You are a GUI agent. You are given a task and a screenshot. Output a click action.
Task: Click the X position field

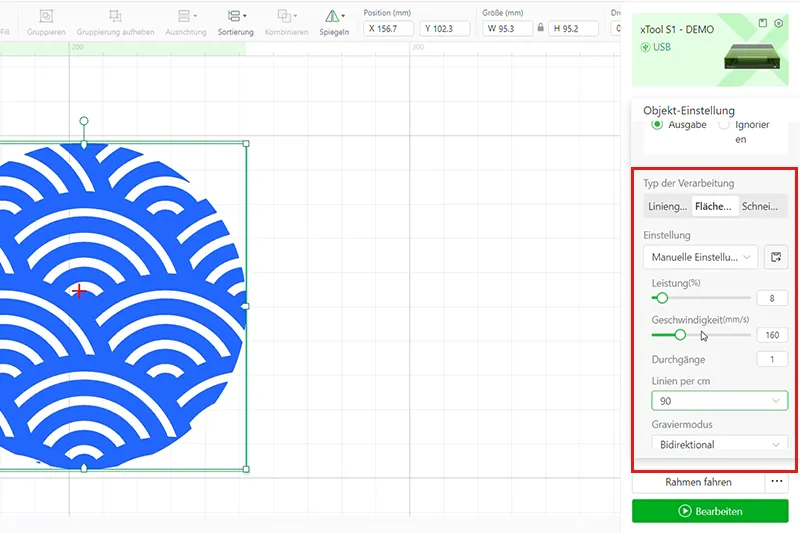pyautogui.click(x=388, y=29)
